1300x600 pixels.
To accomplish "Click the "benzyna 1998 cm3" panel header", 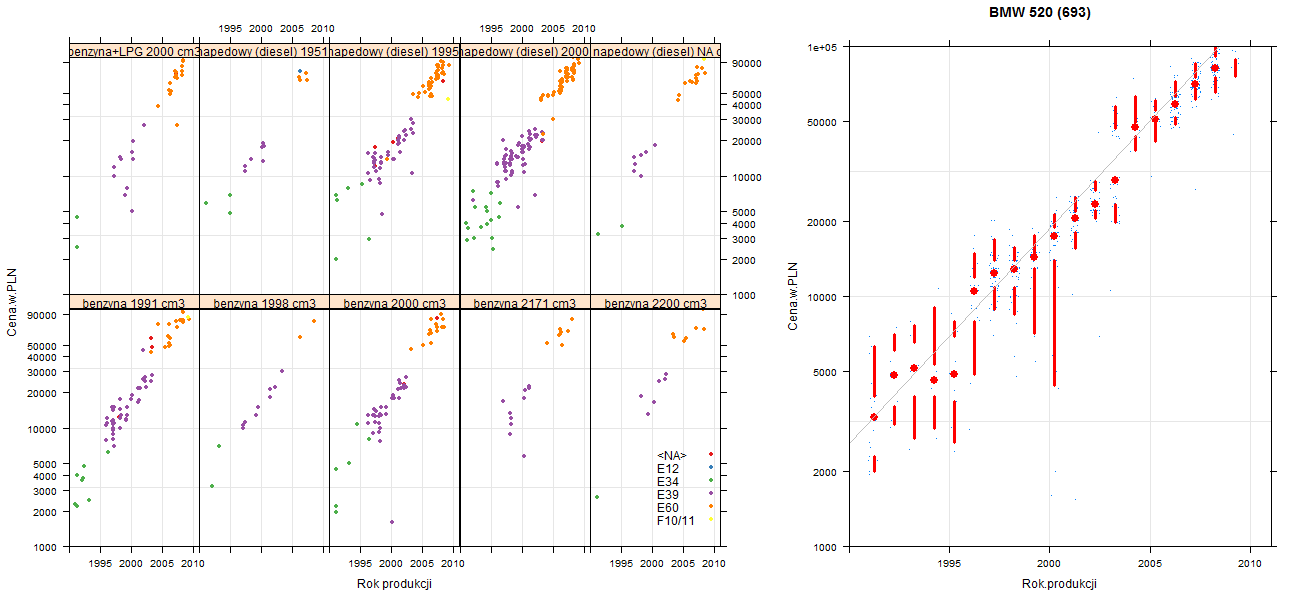I will pyautogui.click(x=265, y=302).
